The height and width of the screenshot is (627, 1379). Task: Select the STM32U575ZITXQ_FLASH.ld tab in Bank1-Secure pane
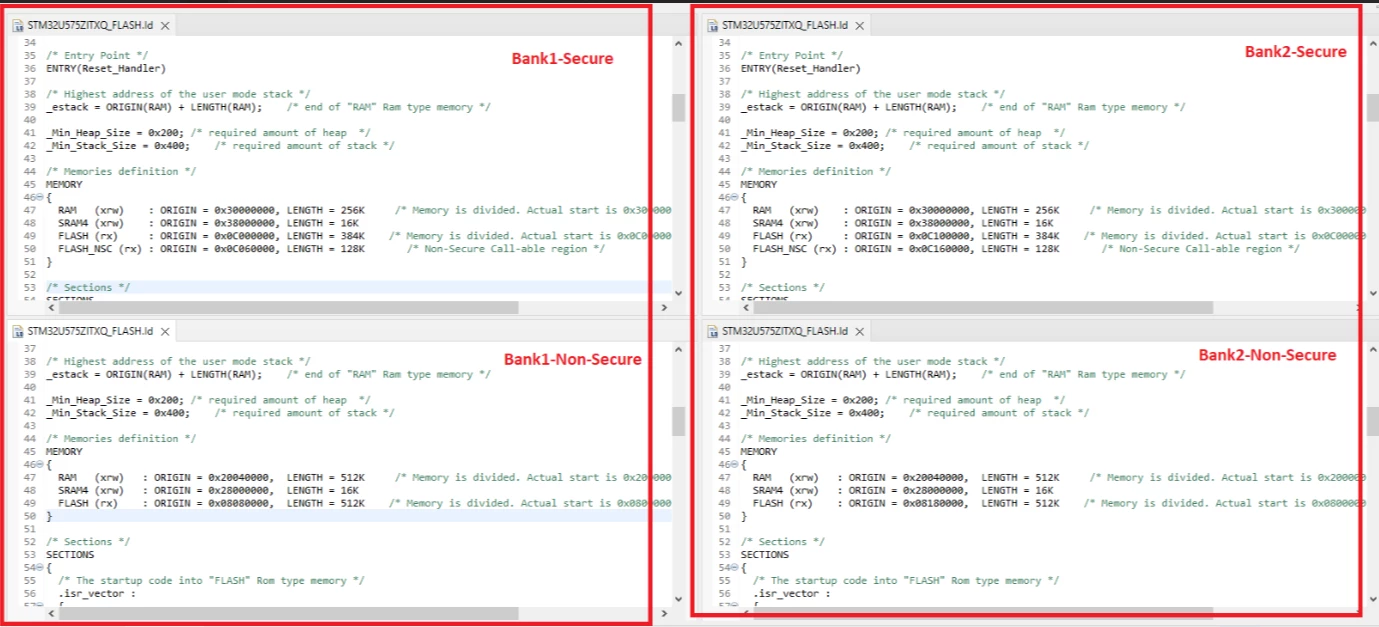click(92, 25)
